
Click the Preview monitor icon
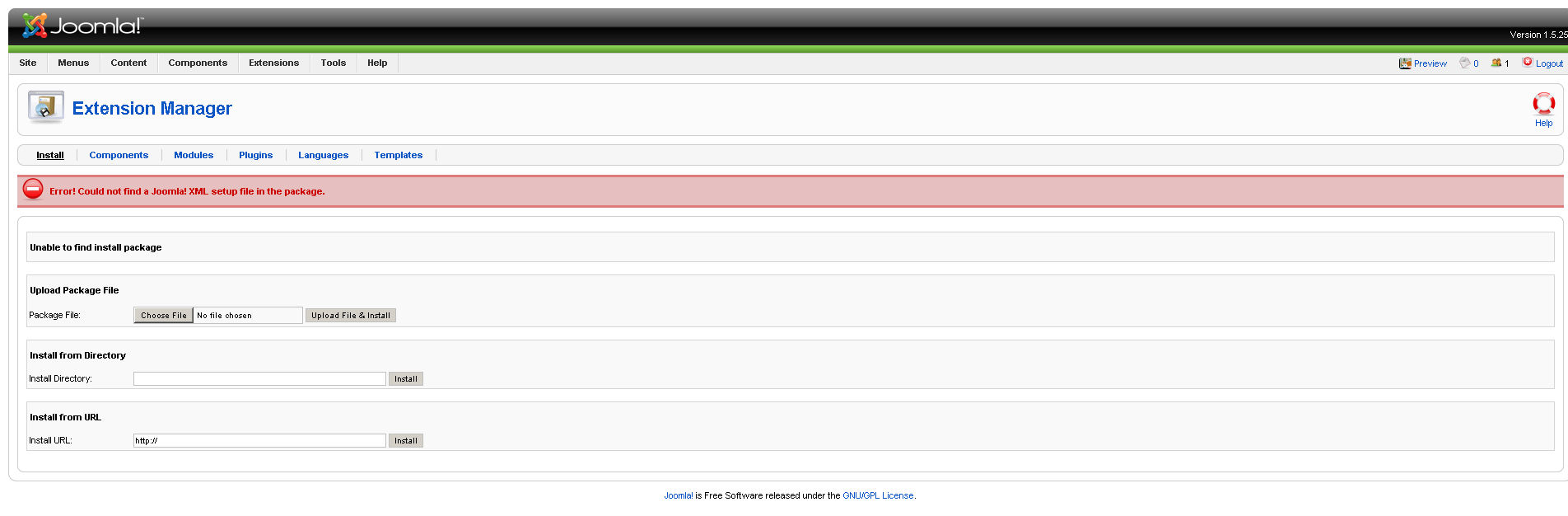[1405, 63]
